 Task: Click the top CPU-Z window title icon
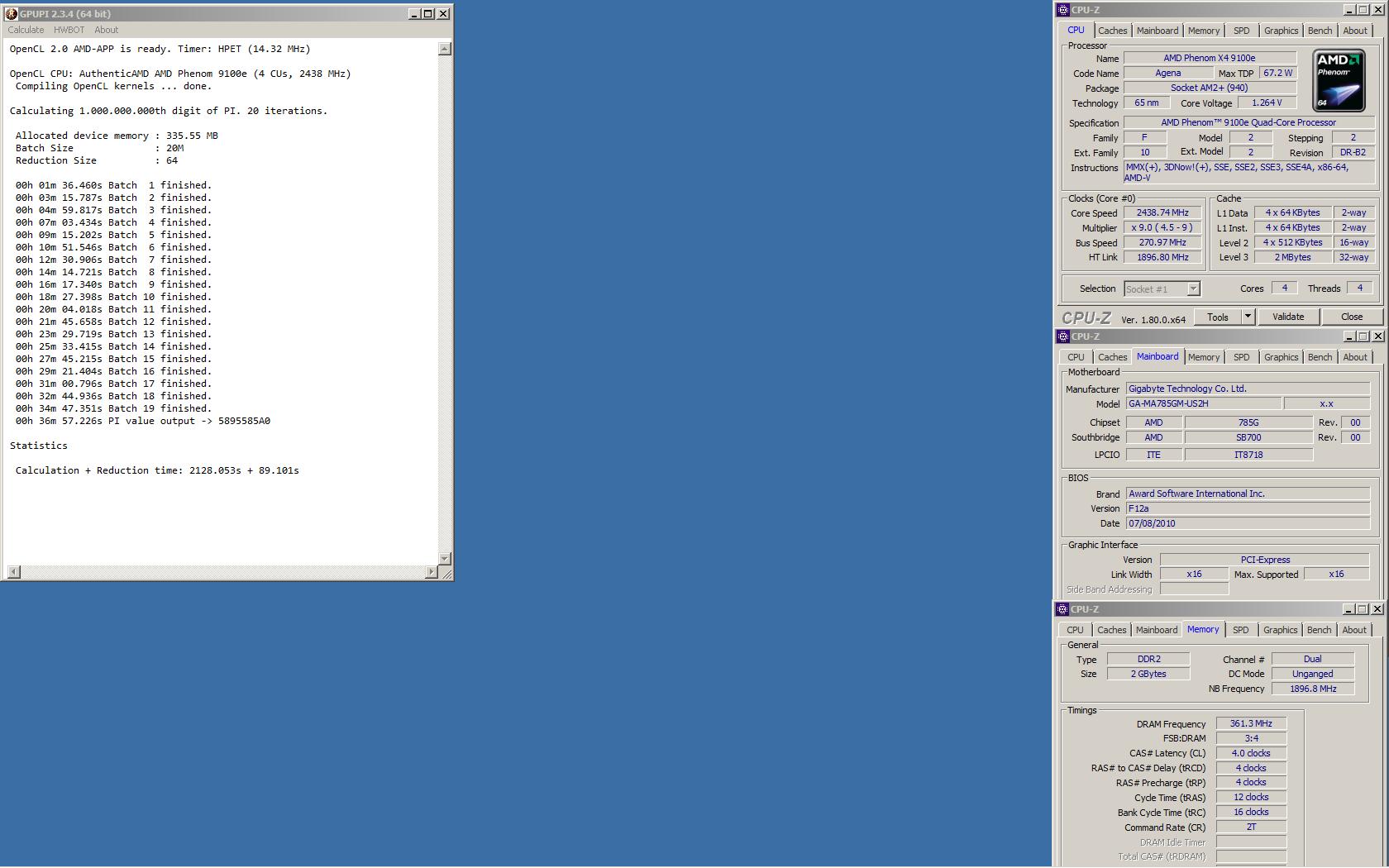pyautogui.click(x=1063, y=10)
